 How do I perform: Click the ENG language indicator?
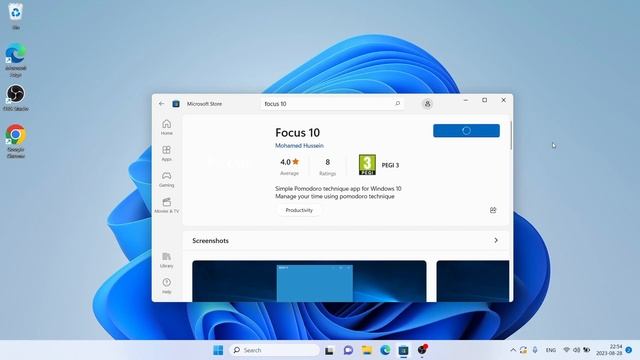coord(551,350)
